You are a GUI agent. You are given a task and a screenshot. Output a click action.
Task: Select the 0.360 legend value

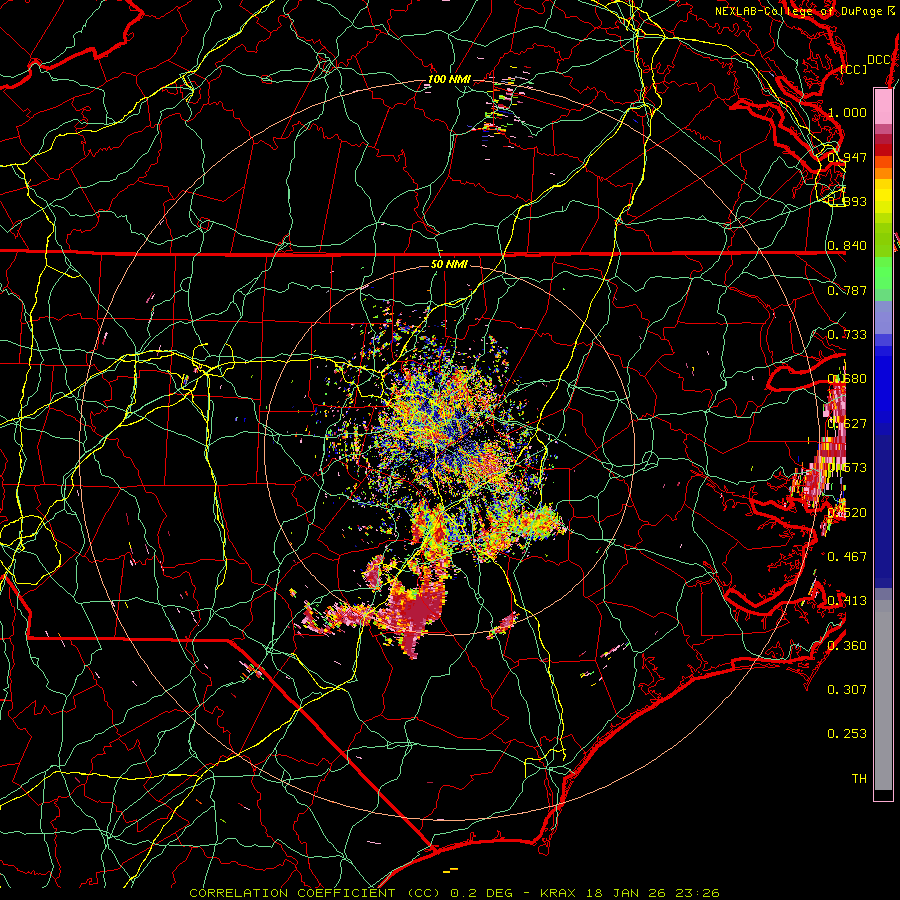[847, 645]
